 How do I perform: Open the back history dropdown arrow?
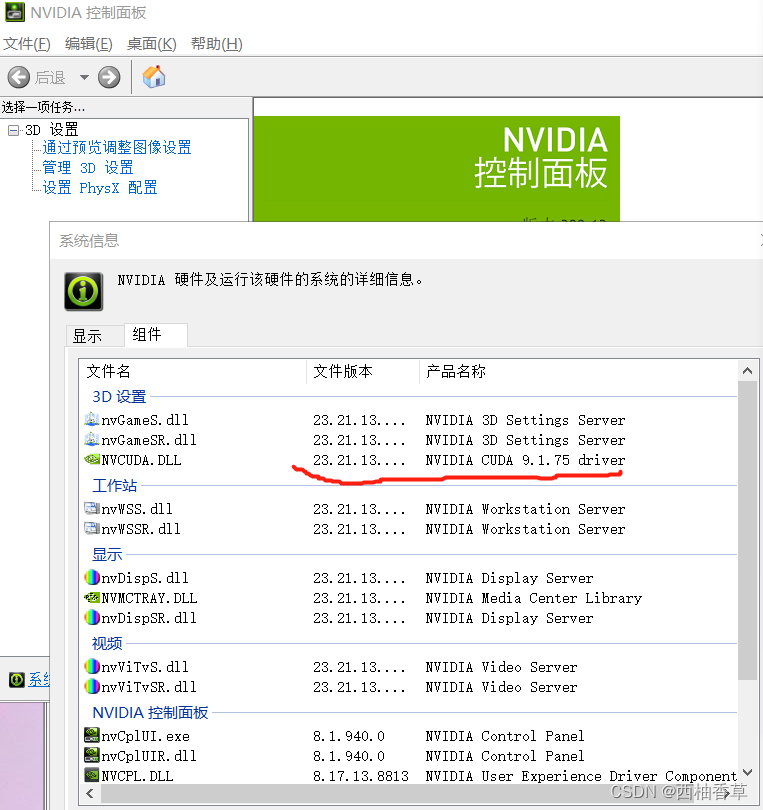coord(84,77)
